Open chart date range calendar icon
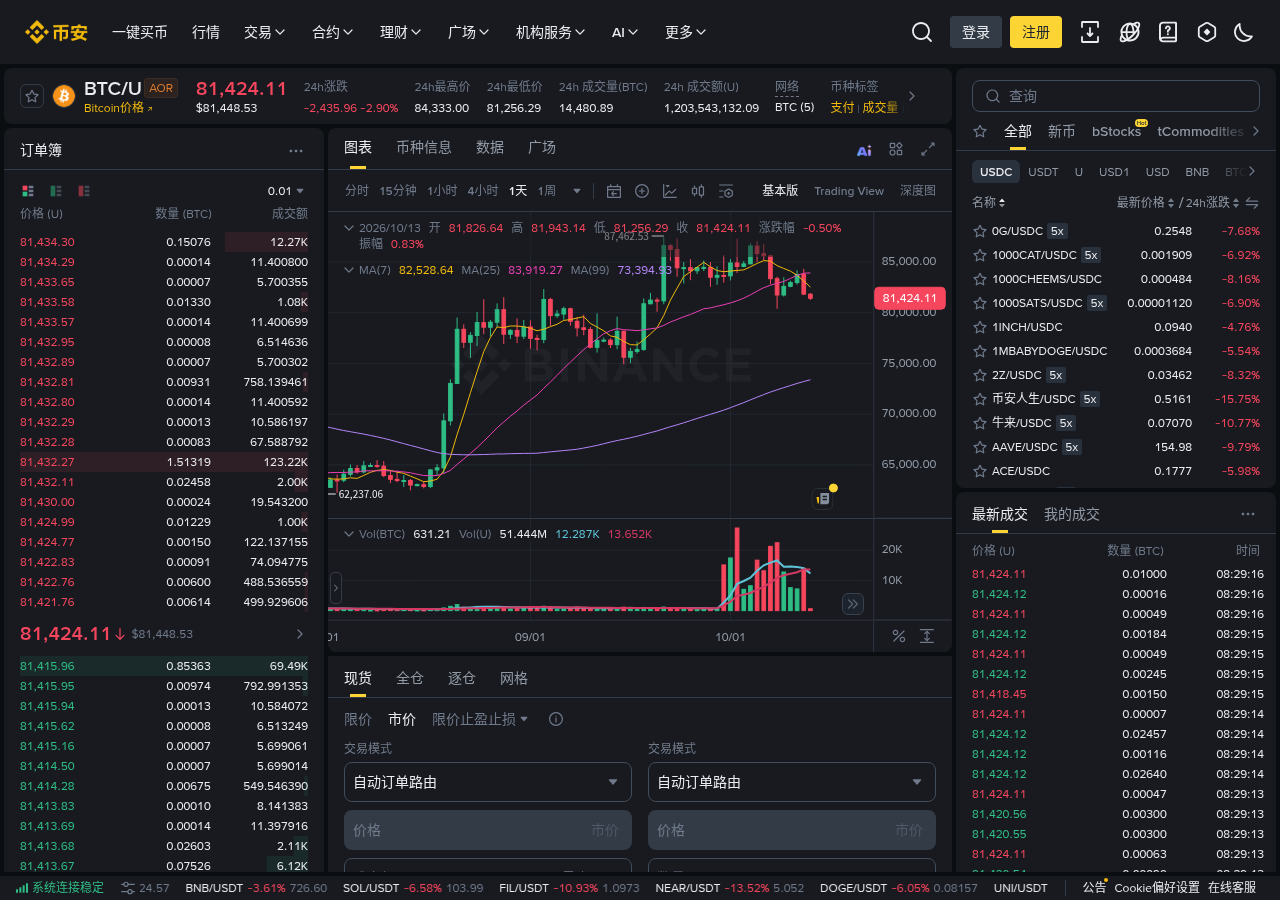 [x=614, y=191]
